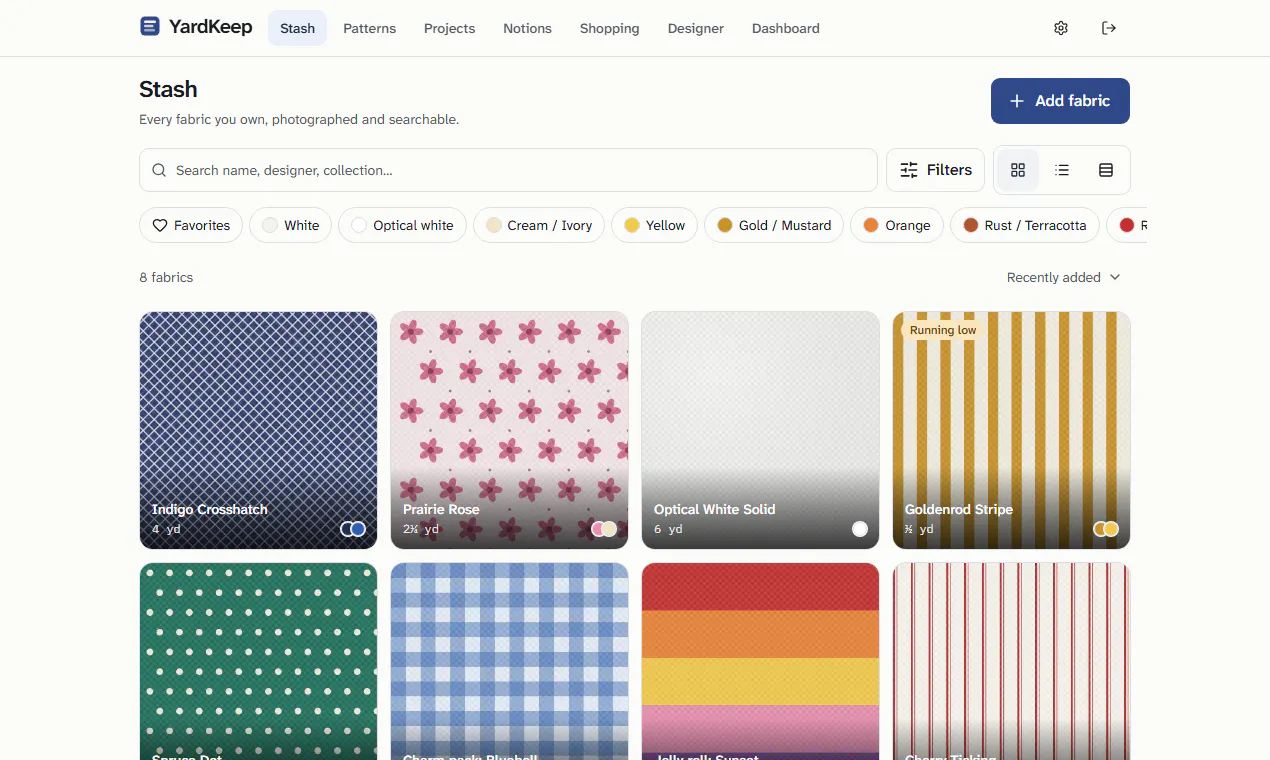Click the sliders icon on Filters

[909, 170]
